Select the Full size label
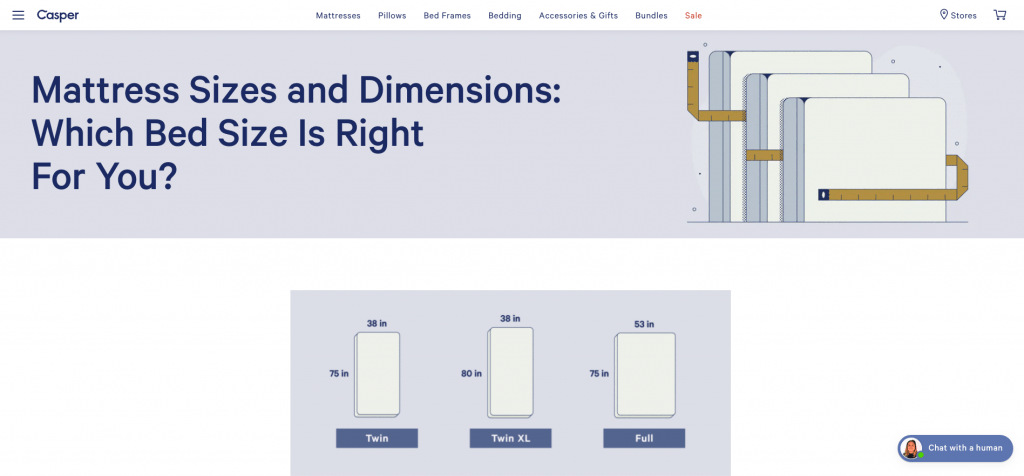This screenshot has height=476, width=1024. [x=644, y=438]
